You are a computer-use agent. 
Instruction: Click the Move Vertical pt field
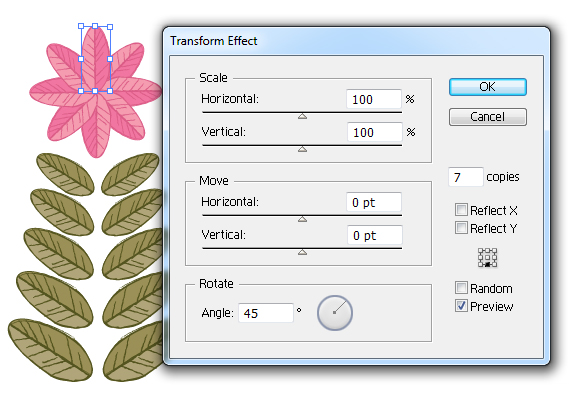point(374,235)
